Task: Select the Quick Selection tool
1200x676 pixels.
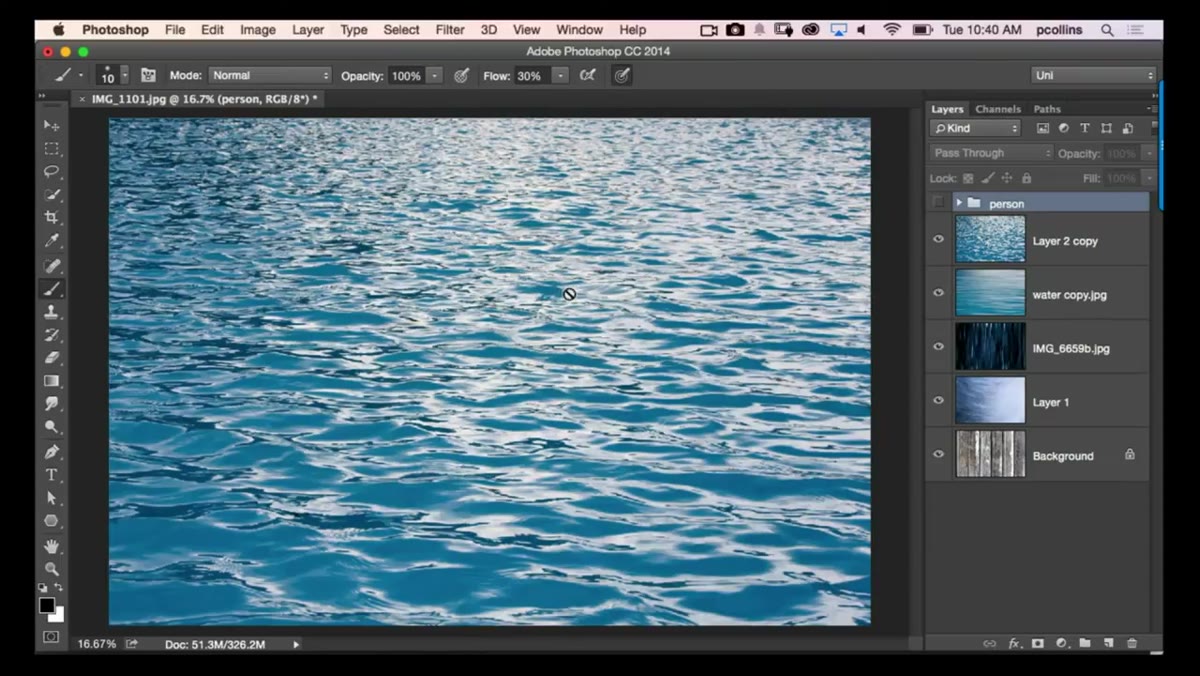Action: pos(51,195)
